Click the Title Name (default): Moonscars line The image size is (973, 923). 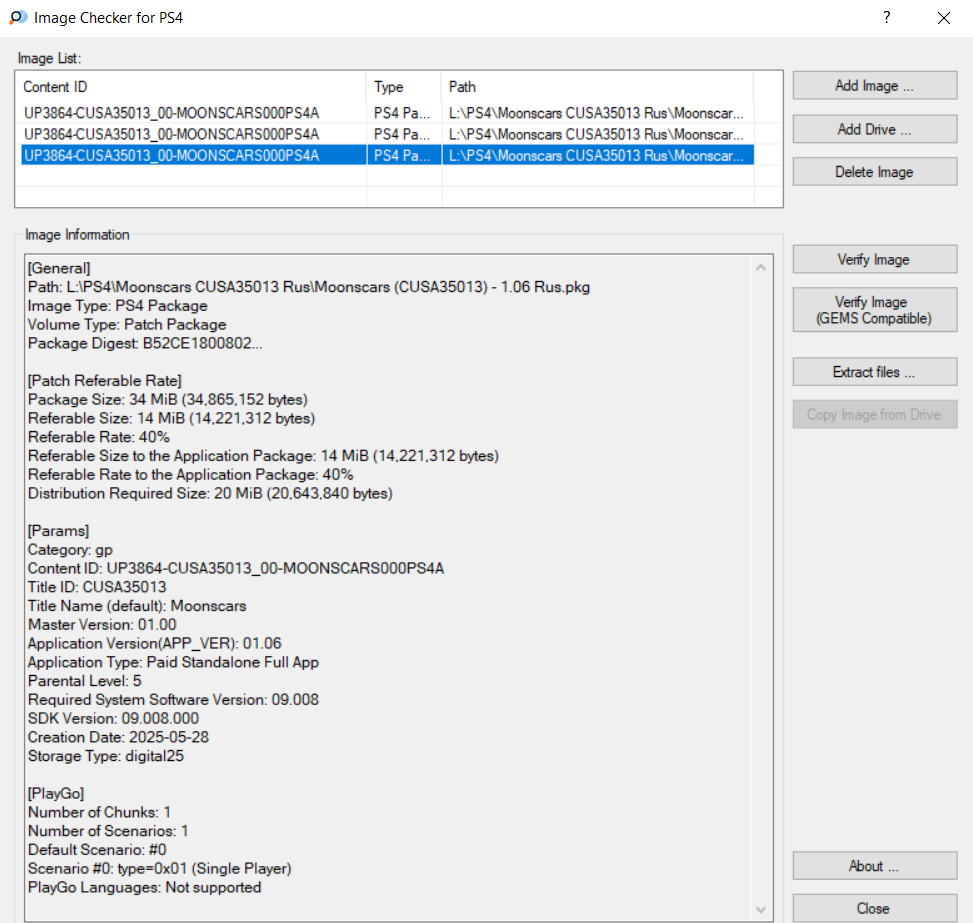pos(137,606)
